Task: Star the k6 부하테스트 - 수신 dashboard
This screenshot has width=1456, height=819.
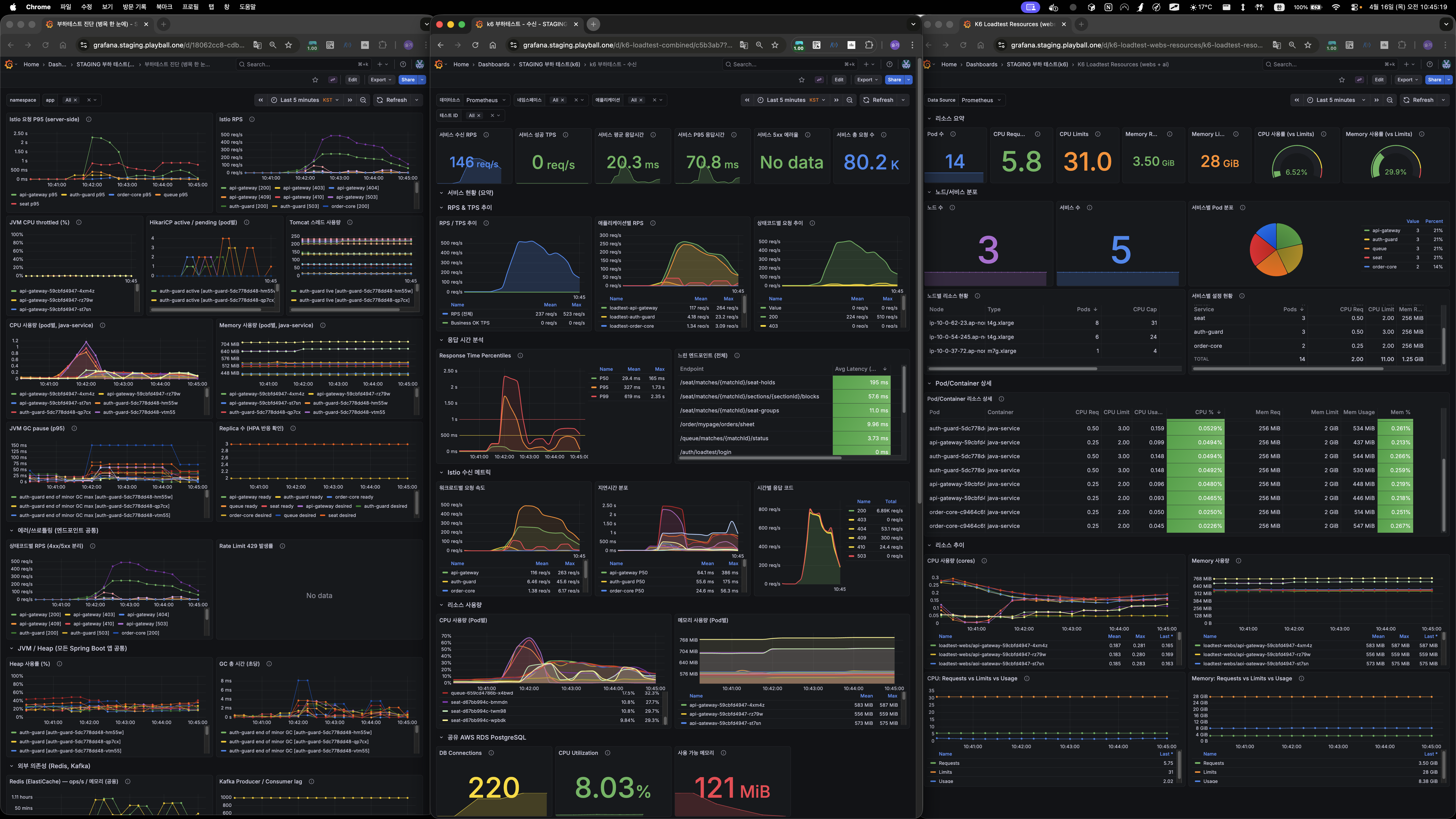Action: click(802, 80)
